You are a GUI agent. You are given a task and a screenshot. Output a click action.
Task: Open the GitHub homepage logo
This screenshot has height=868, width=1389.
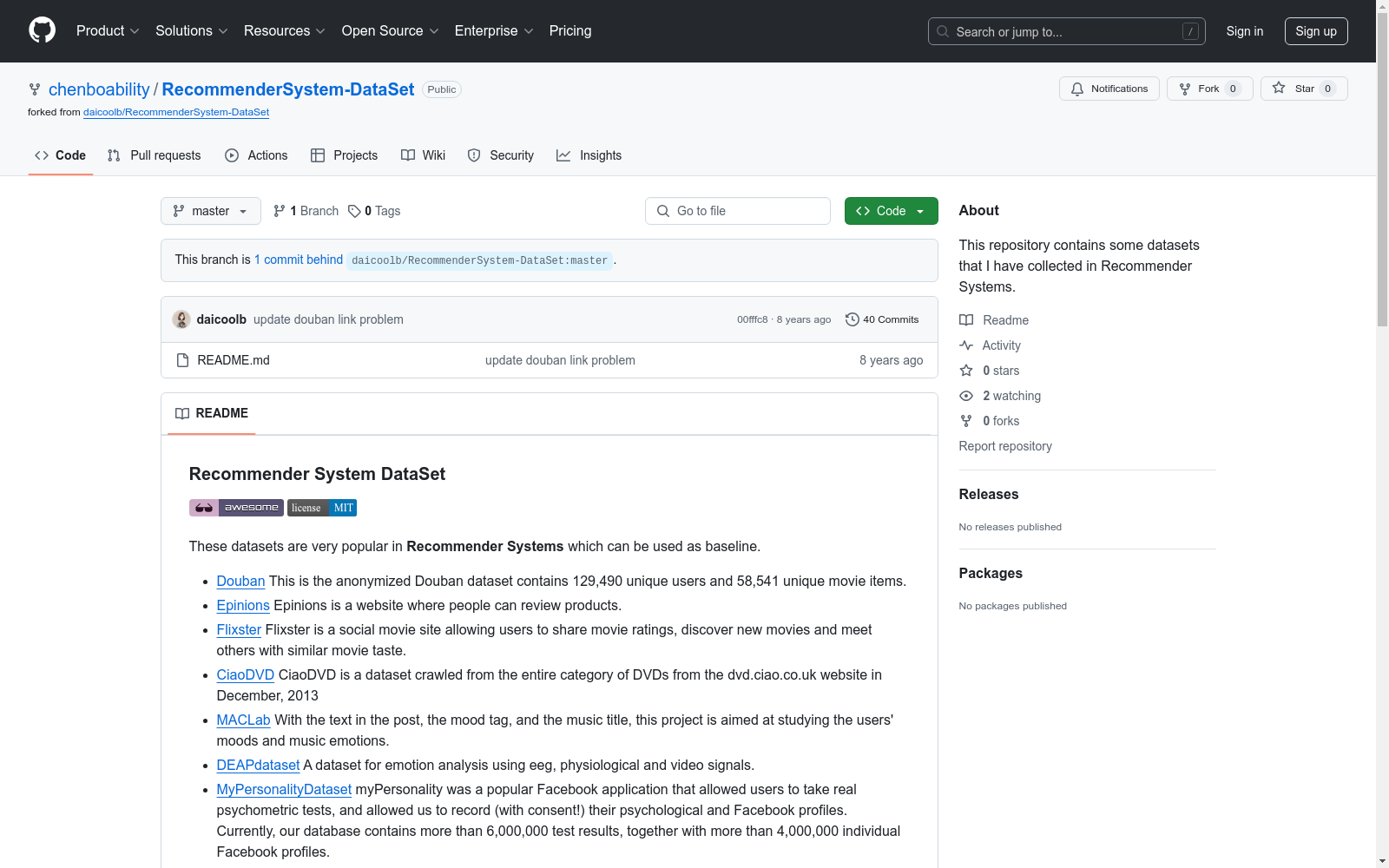tap(42, 30)
